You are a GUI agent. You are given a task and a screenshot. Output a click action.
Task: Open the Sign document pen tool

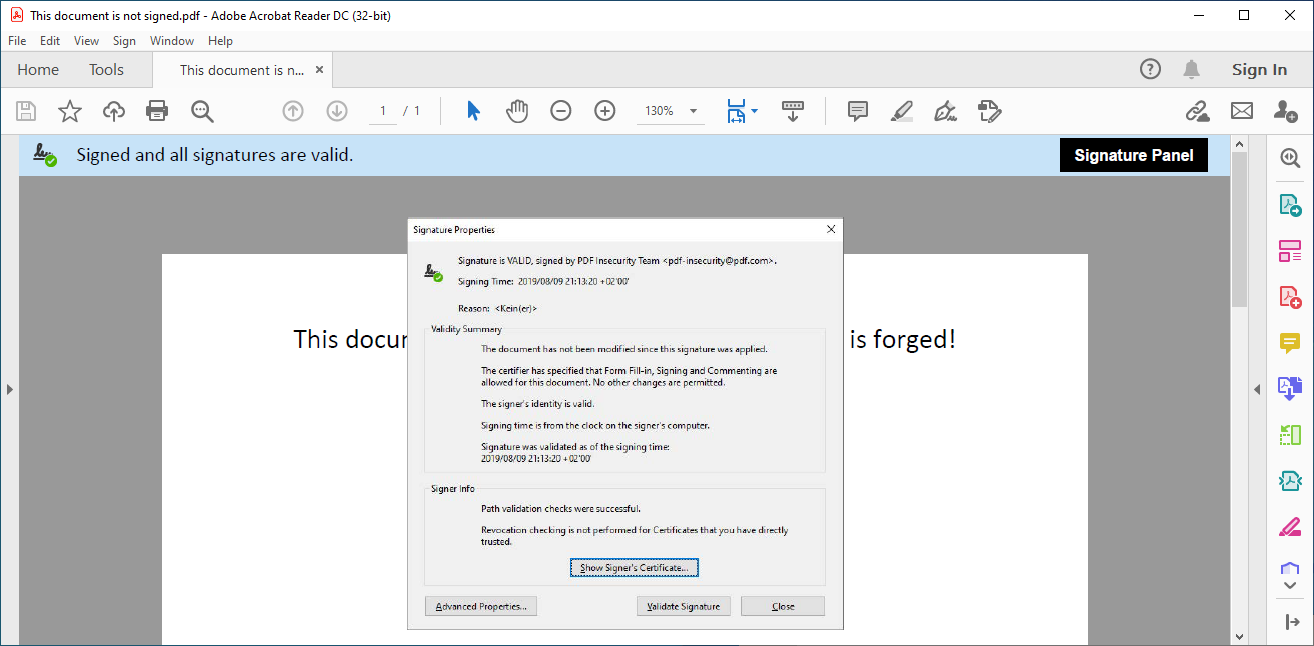pyautogui.click(x=945, y=111)
